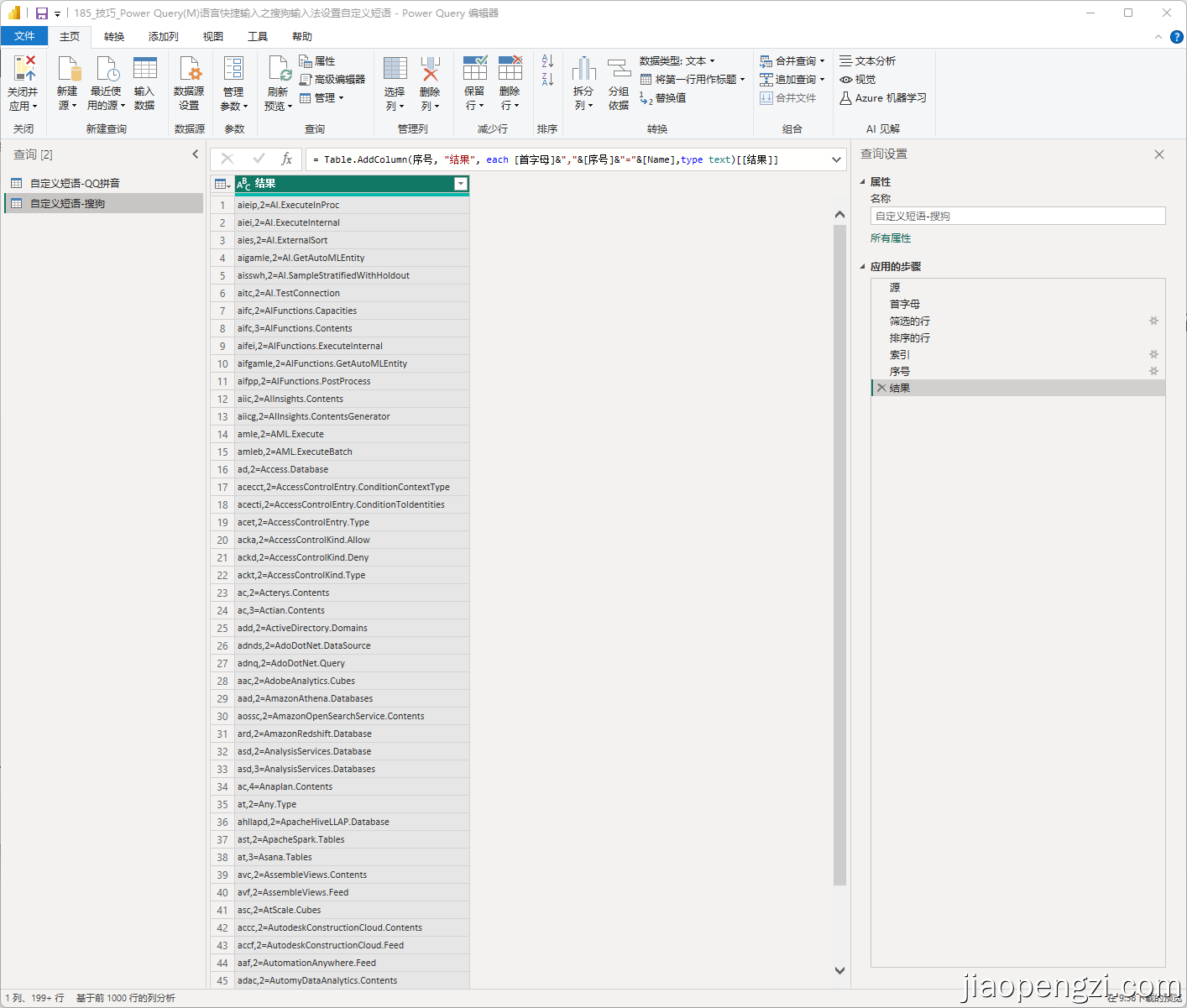The height and width of the screenshot is (1008, 1187).
Task: Click the Choose Columns icon
Action: click(x=395, y=69)
